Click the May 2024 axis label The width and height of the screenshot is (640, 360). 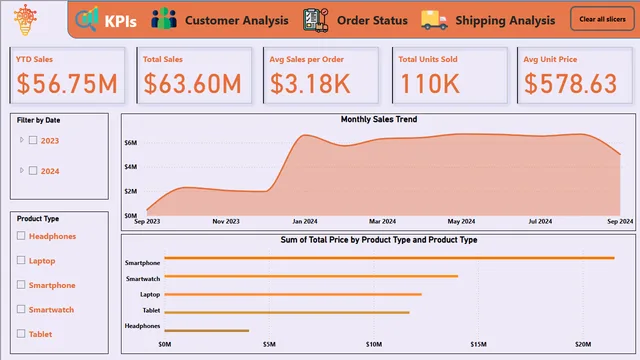pyautogui.click(x=461, y=221)
